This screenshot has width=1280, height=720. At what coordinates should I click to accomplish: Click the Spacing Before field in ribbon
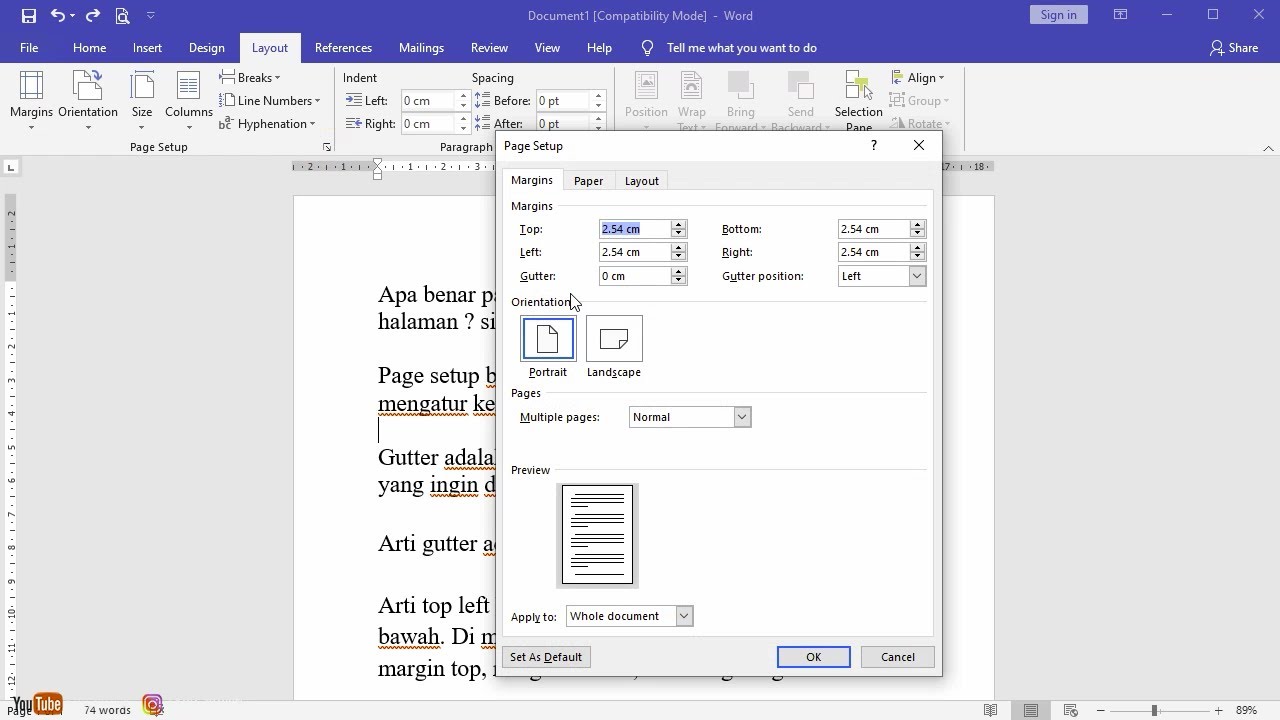[x=565, y=101]
